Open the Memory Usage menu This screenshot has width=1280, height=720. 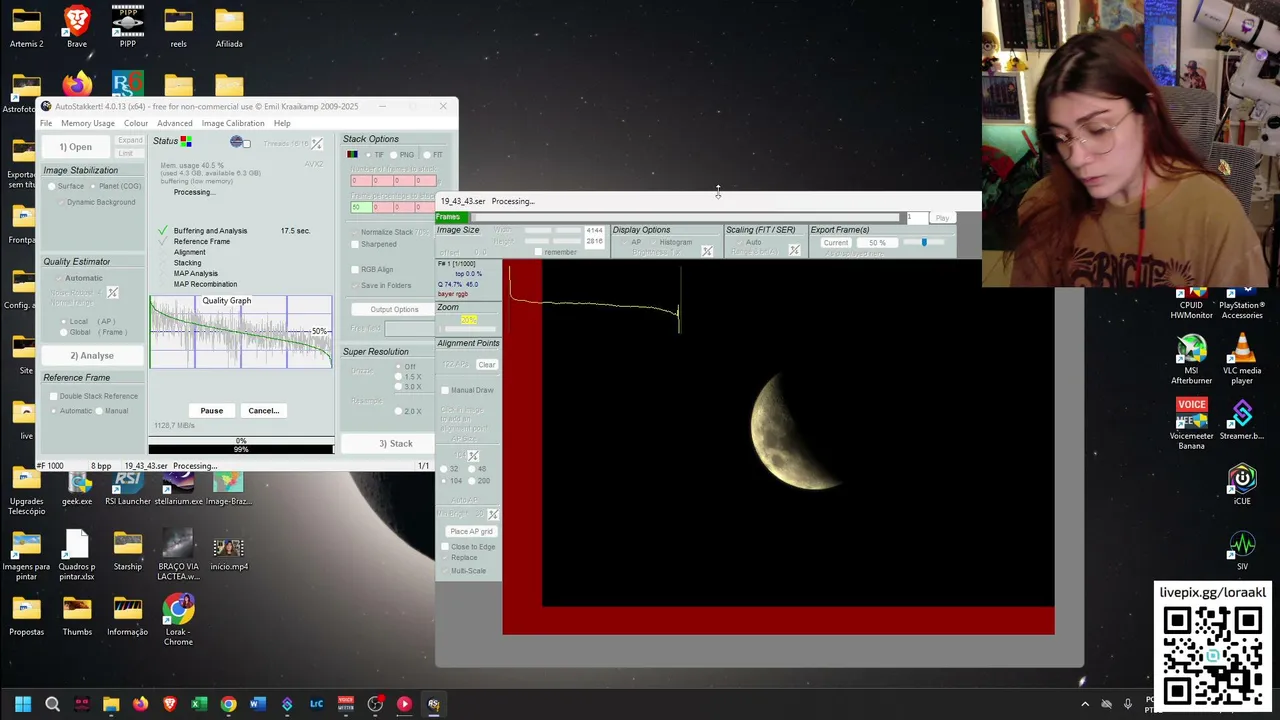coord(88,123)
